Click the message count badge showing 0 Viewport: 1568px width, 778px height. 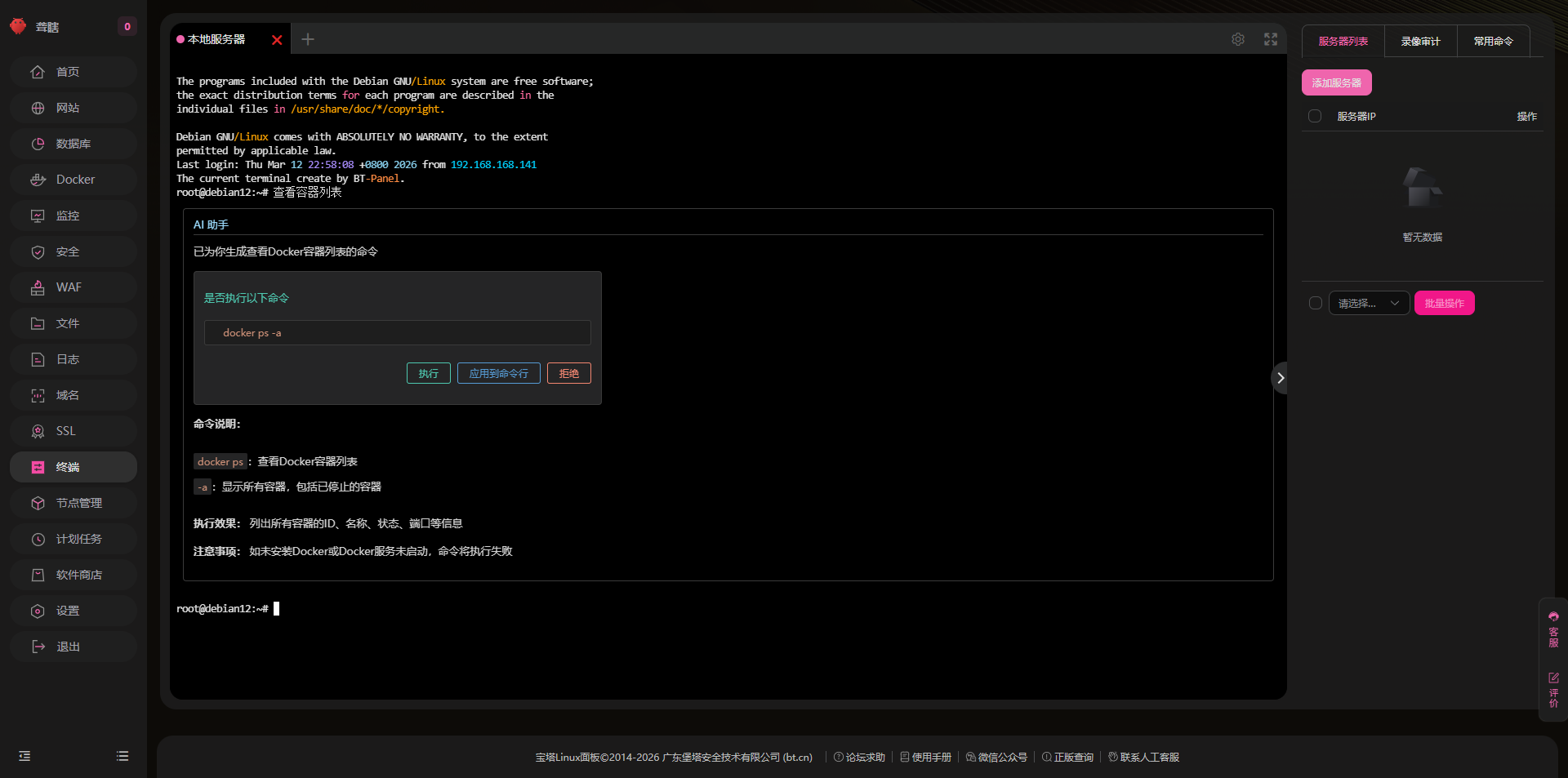(x=127, y=26)
